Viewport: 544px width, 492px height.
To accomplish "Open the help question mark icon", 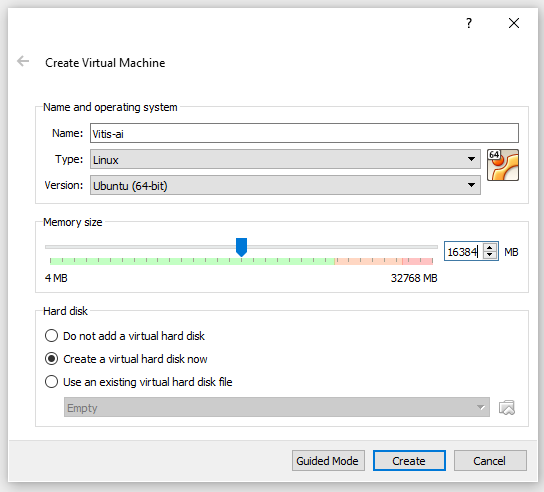I will coord(469,23).
